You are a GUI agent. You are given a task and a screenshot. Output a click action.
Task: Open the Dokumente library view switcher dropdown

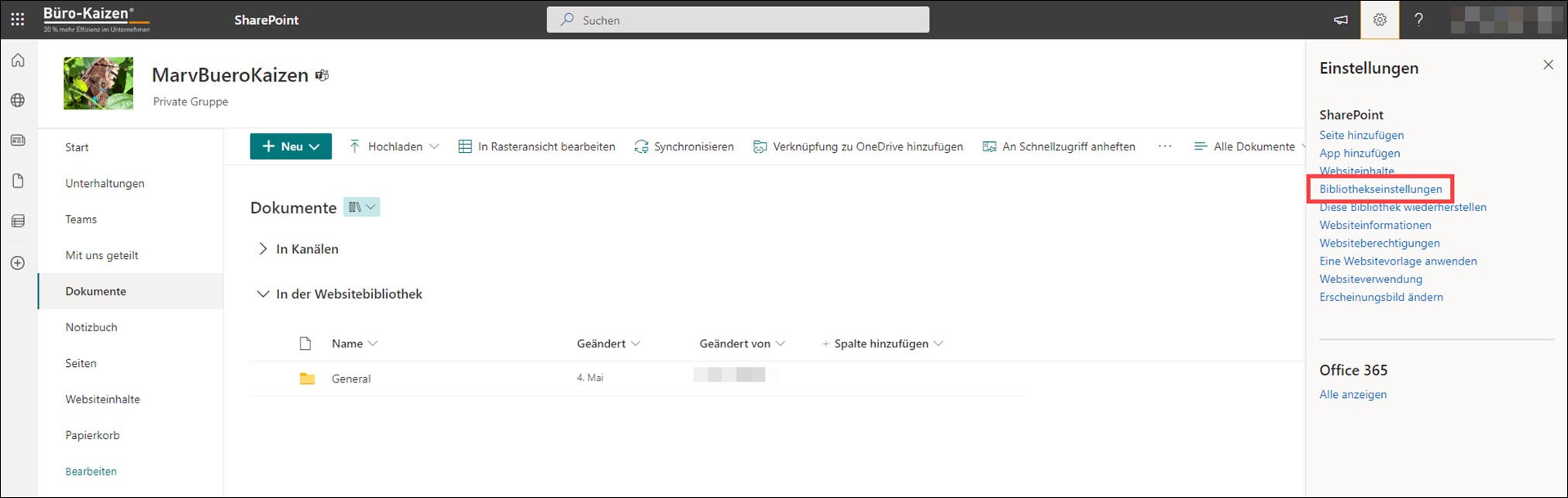tap(362, 207)
